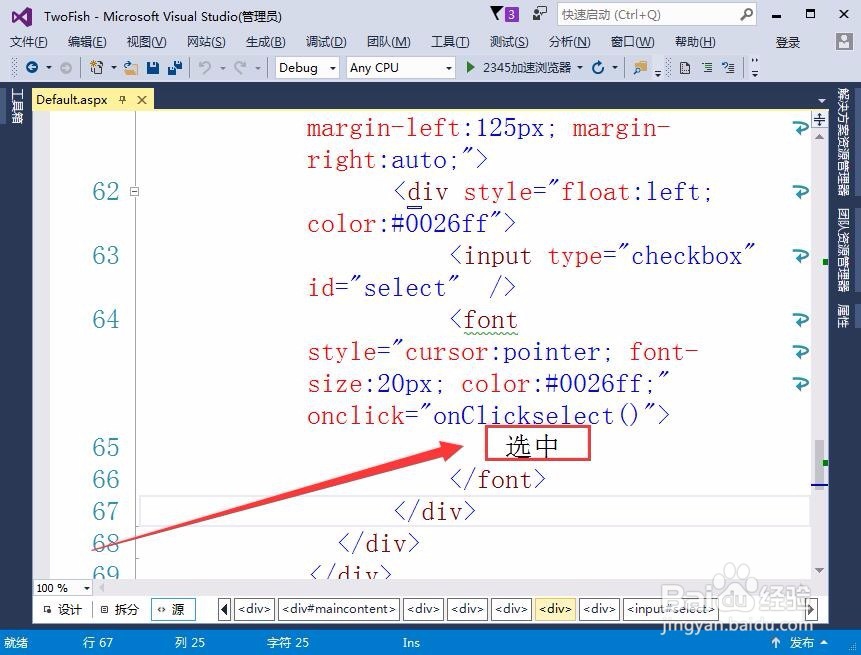Click the increase indent toolbar icon
The height and width of the screenshot is (655, 861).
coord(707,68)
